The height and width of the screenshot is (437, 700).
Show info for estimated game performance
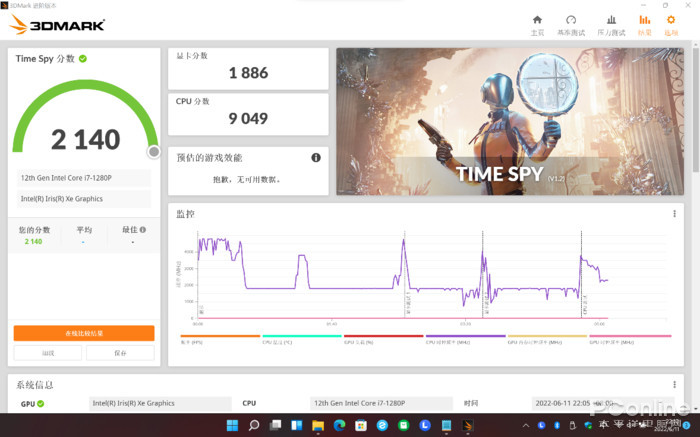[316, 158]
